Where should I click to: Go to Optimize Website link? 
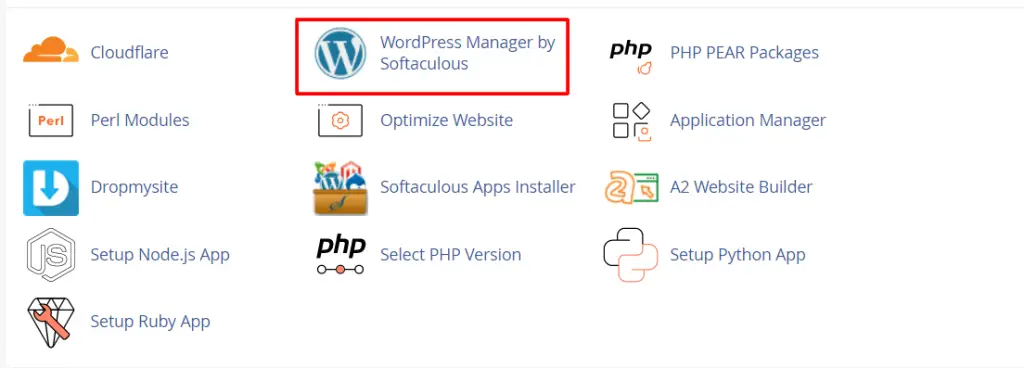[447, 120]
